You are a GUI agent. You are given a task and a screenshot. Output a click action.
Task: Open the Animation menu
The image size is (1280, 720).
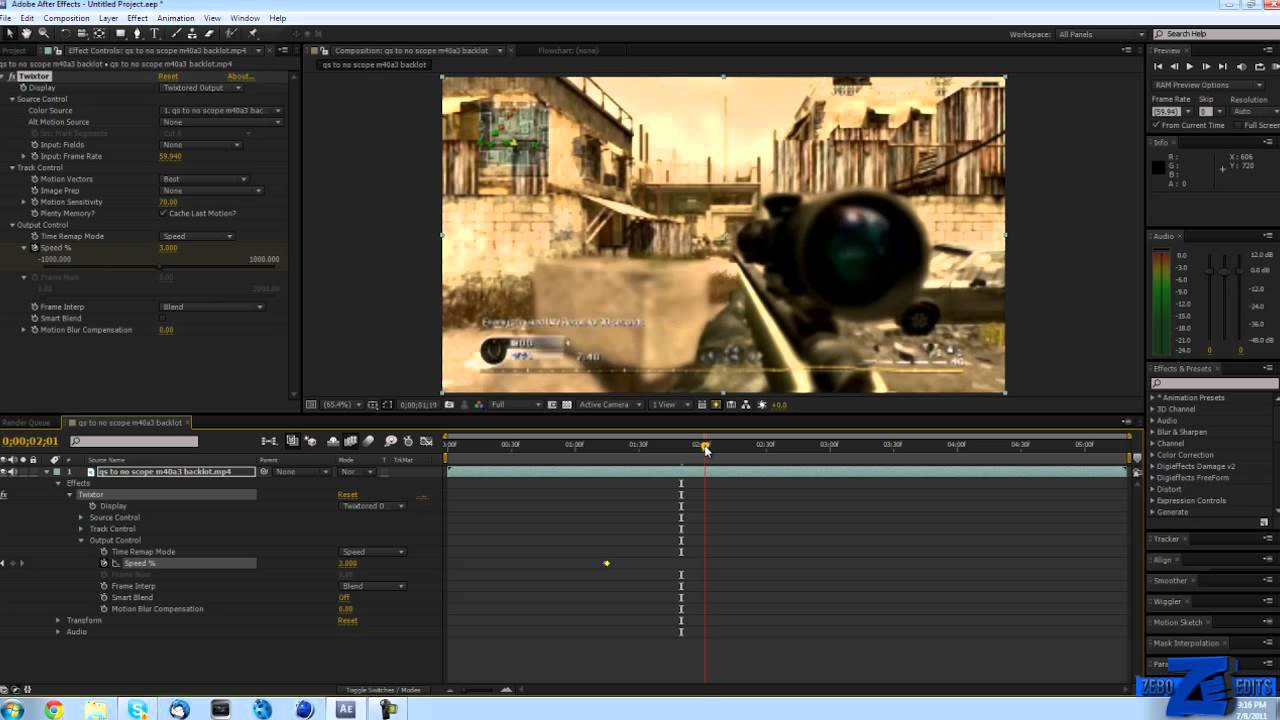click(x=176, y=18)
